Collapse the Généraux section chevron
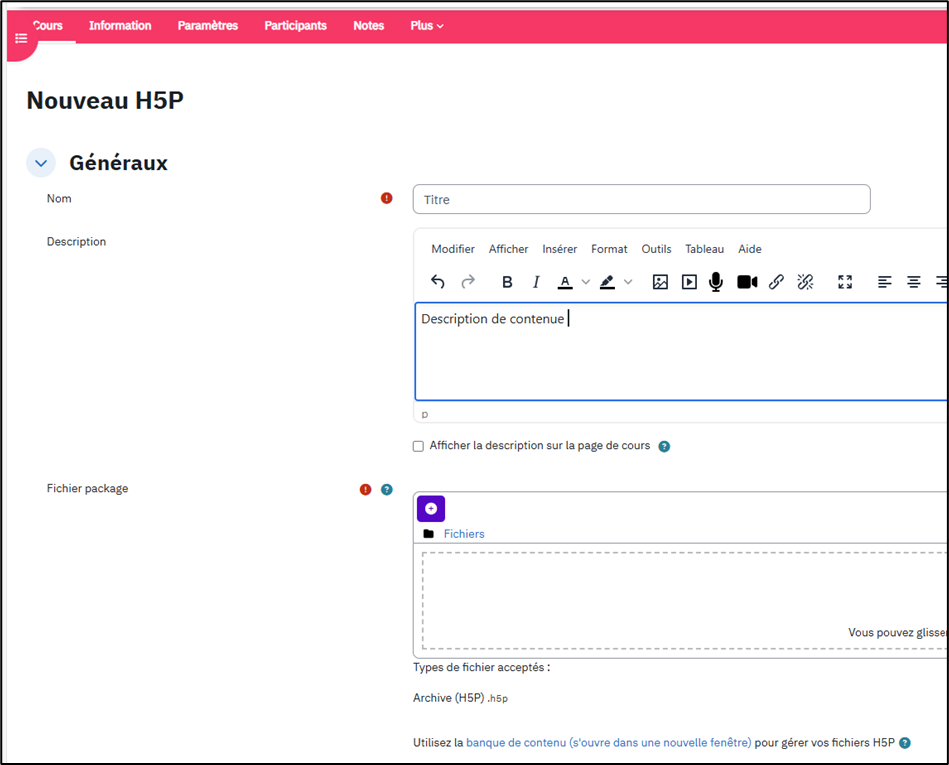949x765 pixels. point(41,163)
